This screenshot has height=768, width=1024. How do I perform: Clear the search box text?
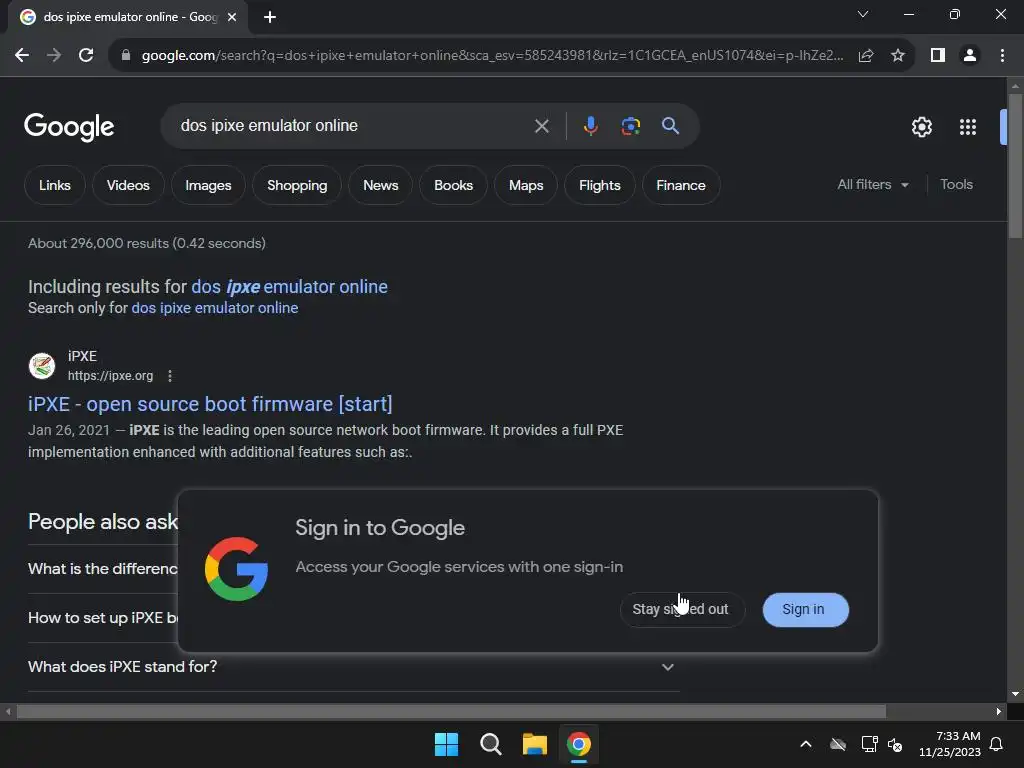[x=541, y=126]
